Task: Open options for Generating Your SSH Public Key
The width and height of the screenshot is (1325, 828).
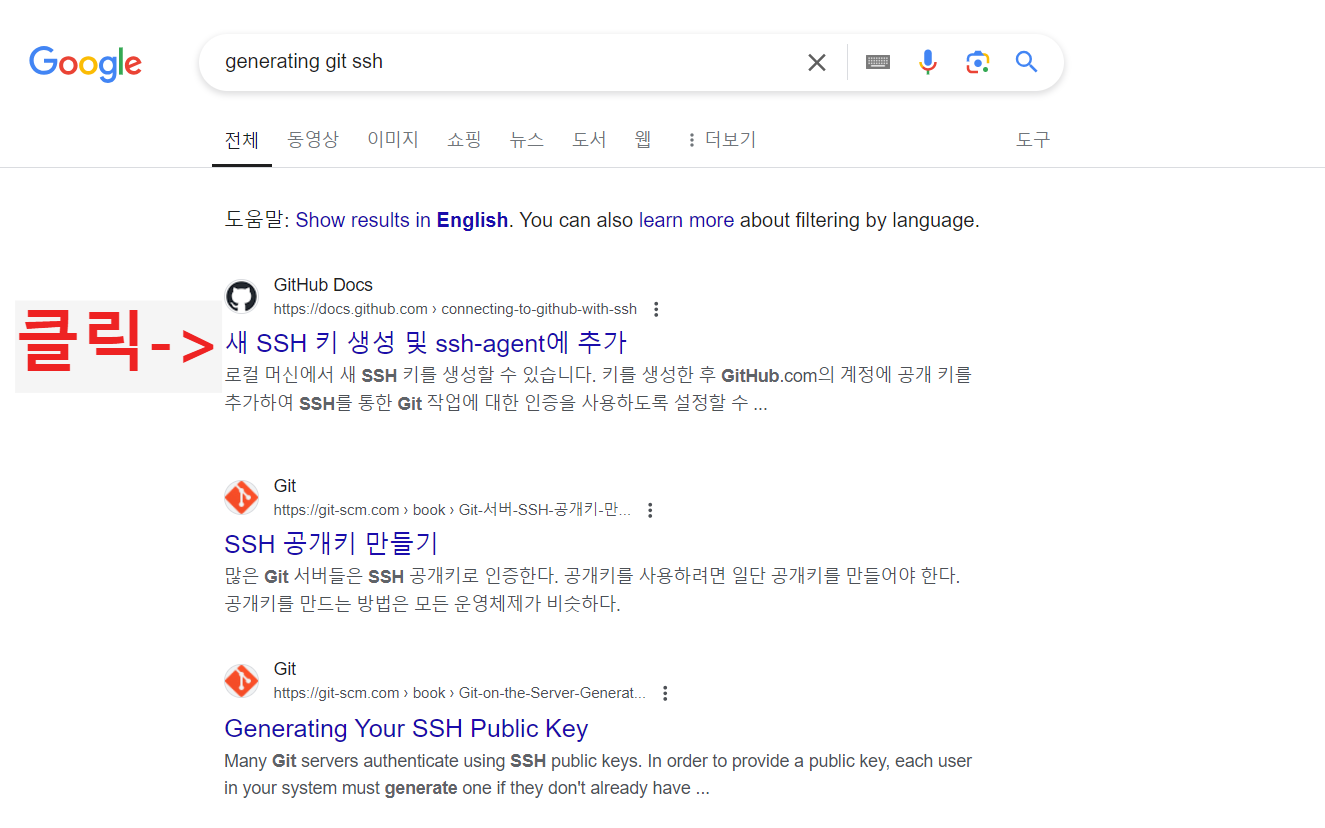Action: (665, 693)
